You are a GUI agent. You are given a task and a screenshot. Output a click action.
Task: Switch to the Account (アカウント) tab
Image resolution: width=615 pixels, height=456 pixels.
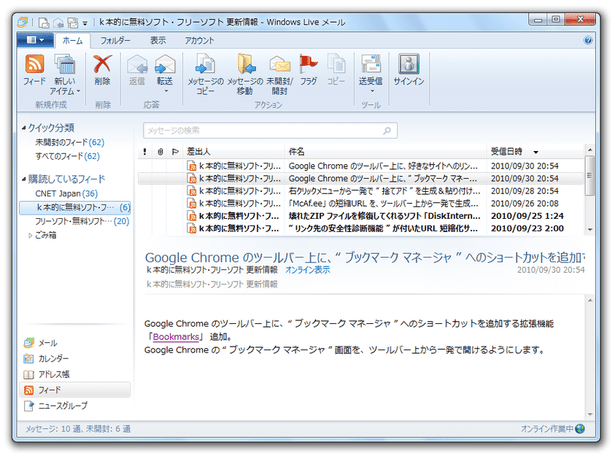tap(199, 40)
